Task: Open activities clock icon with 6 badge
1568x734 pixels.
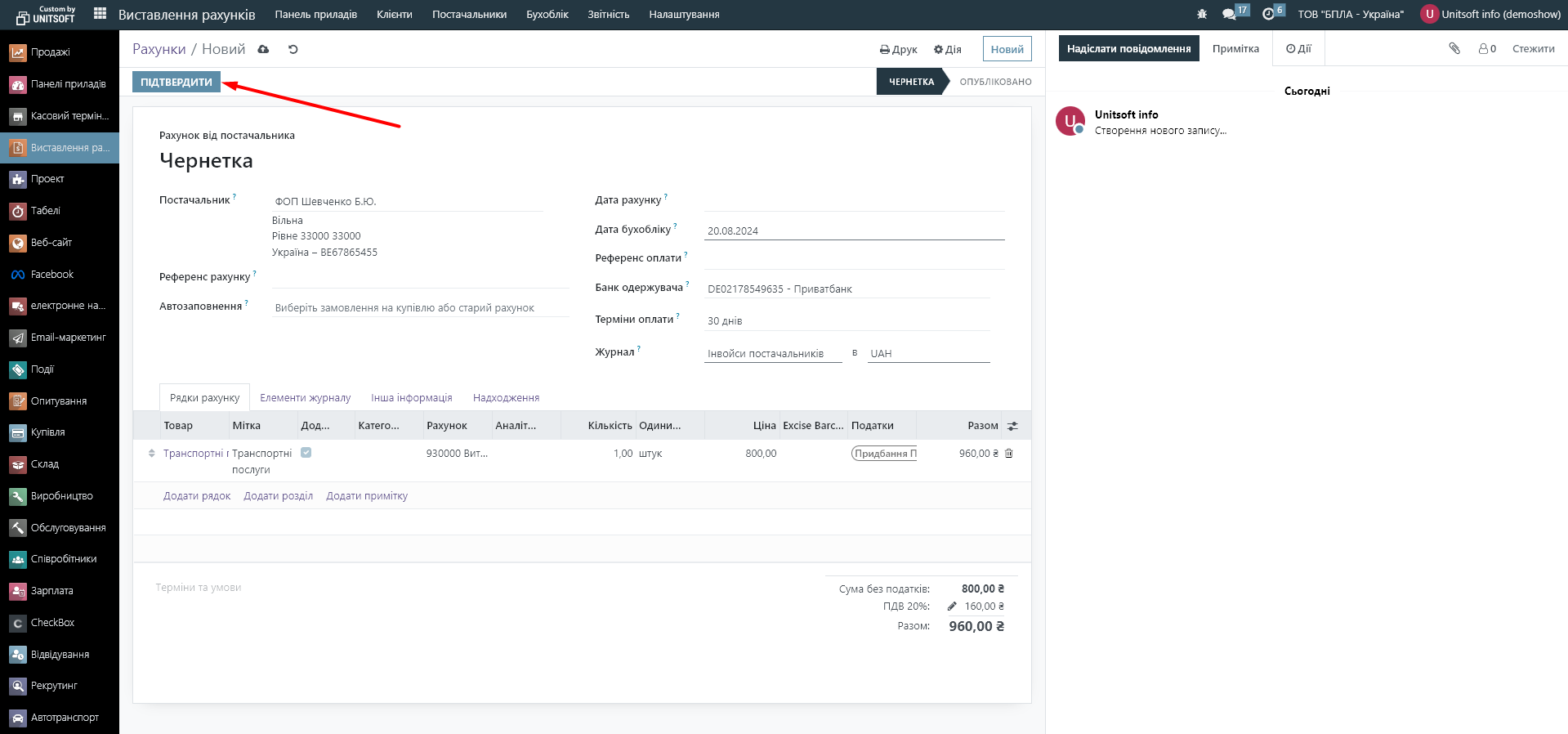Action: coord(1268,15)
